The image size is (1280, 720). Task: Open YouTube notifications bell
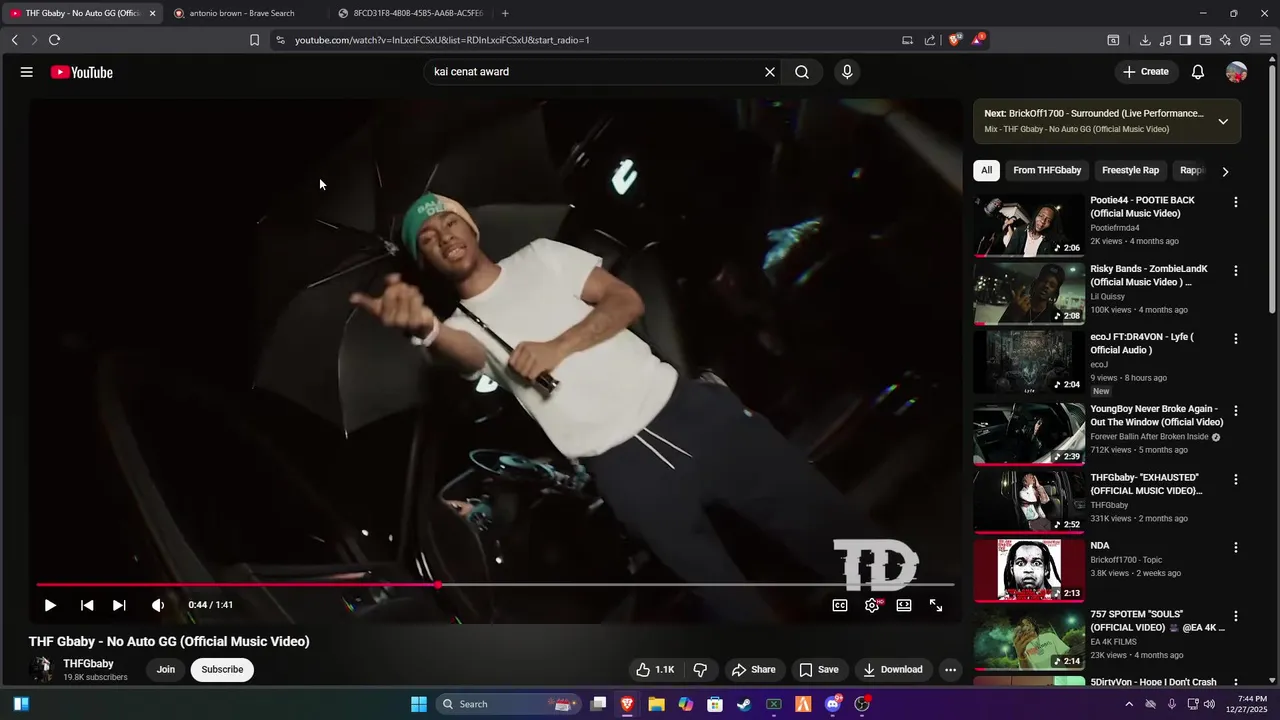tap(1198, 72)
